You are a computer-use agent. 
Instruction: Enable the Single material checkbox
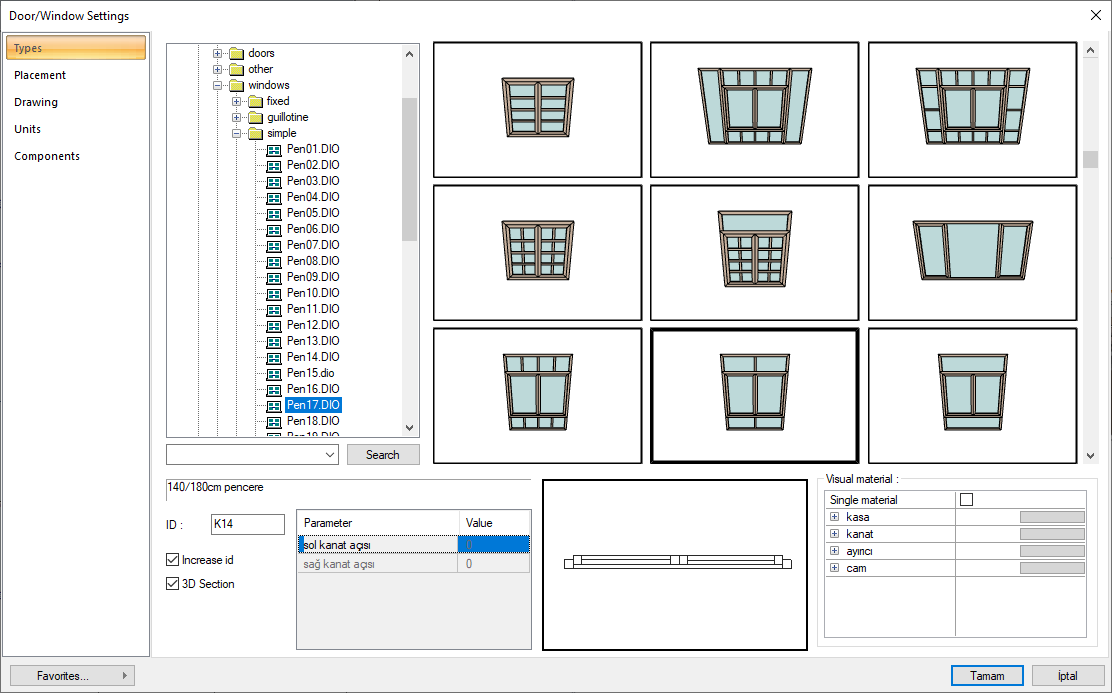click(966, 500)
